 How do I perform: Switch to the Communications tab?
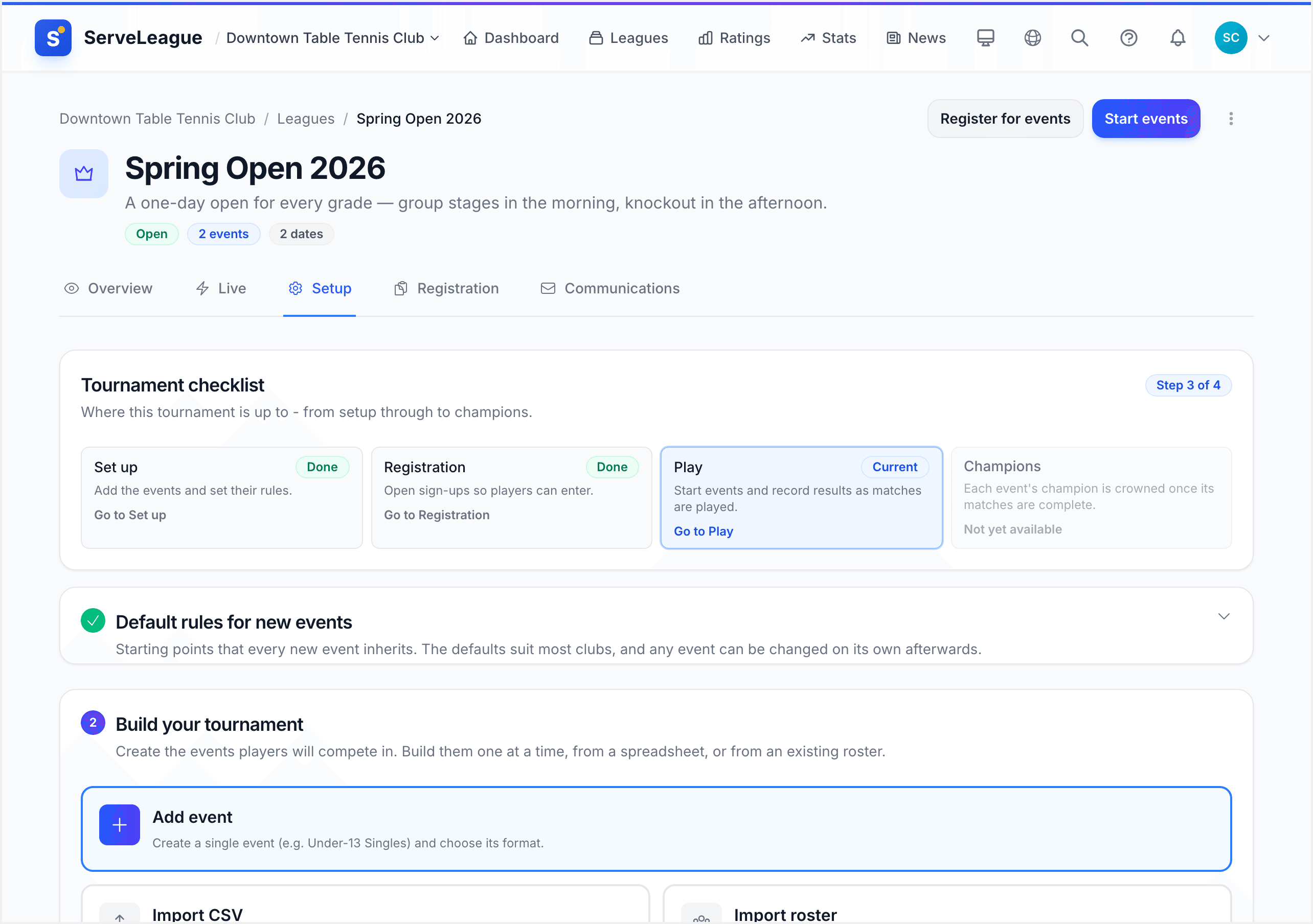point(610,288)
